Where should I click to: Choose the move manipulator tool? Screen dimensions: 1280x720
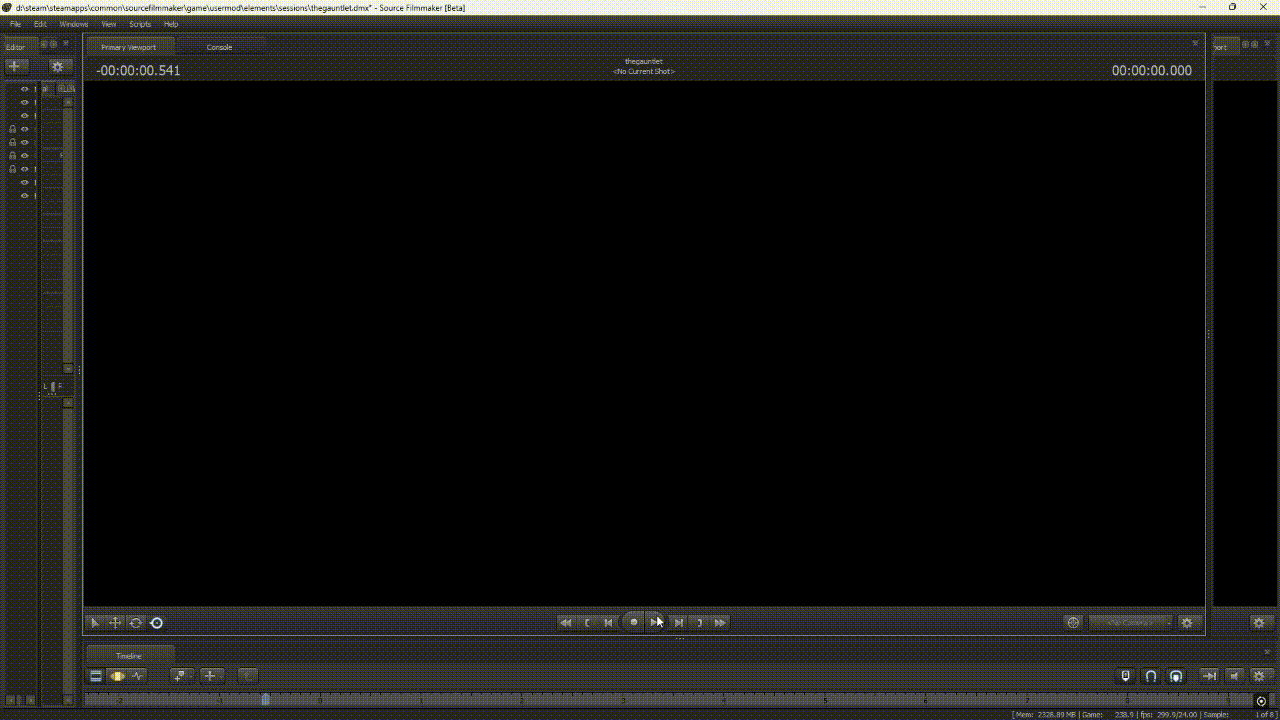[x=115, y=622]
